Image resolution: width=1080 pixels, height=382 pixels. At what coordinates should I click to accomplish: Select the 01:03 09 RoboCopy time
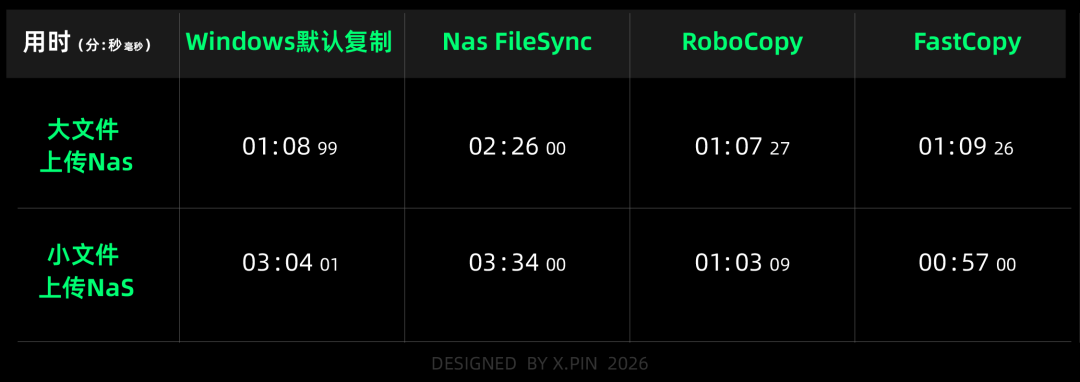coord(742,263)
